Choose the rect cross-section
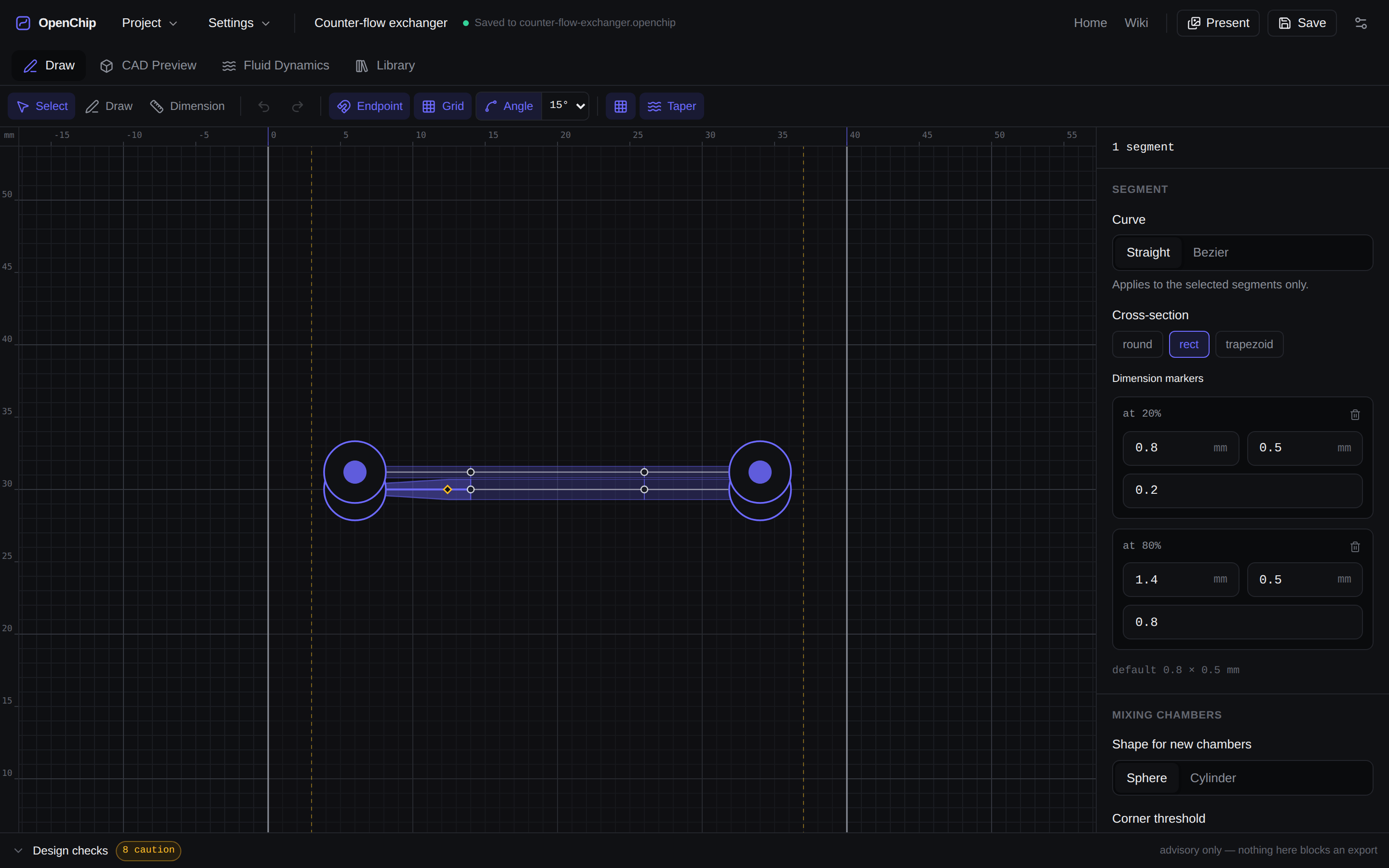Image resolution: width=1389 pixels, height=868 pixels. point(1189,344)
